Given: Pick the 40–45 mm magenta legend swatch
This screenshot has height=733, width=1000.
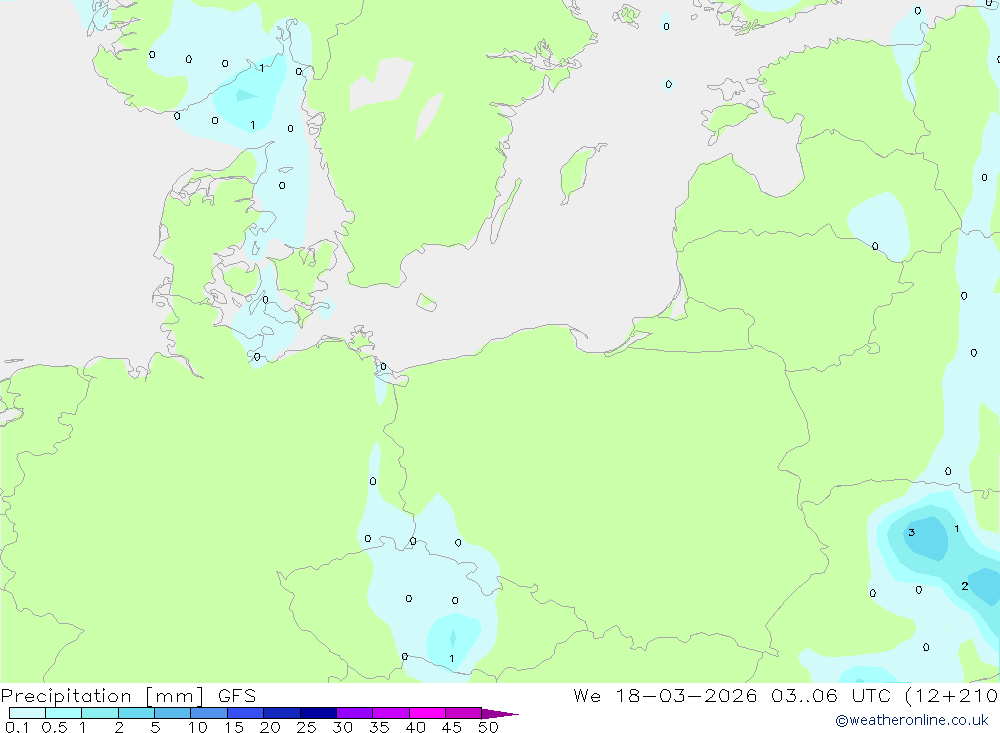Looking at the screenshot, I should (427, 713).
